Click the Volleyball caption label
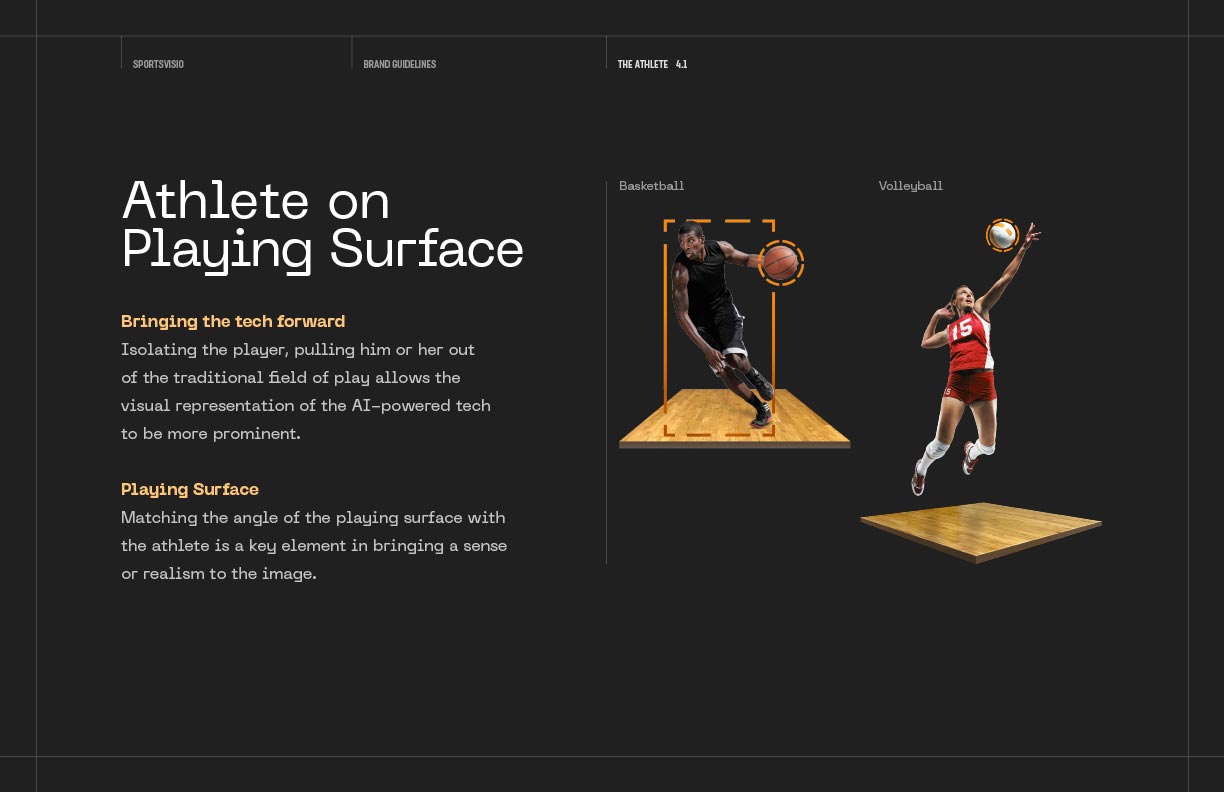The image size is (1224, 792). (x=910, y=186)
